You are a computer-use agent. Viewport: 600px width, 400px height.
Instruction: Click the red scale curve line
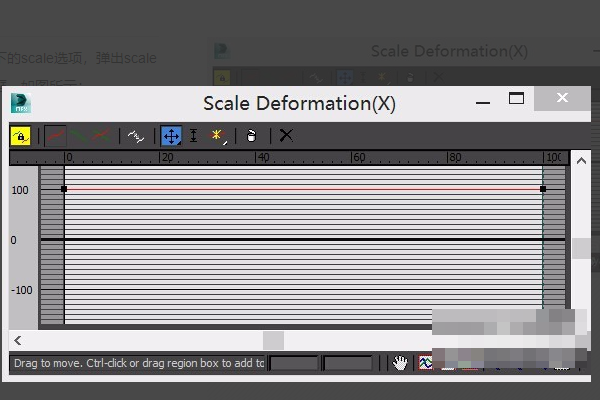(303, 189)
